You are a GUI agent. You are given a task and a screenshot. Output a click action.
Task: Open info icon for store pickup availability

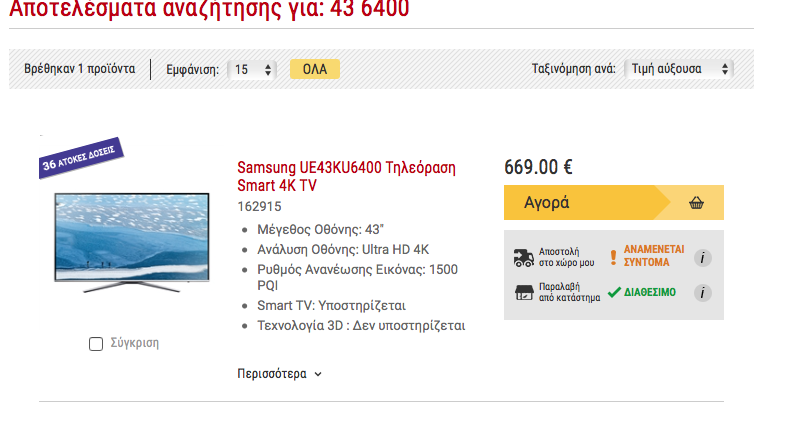pyautogui.click(x=702, y=293)
